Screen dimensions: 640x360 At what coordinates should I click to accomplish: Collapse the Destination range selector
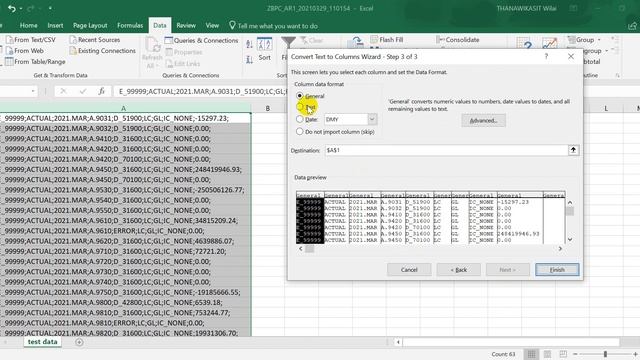point(573,150)
